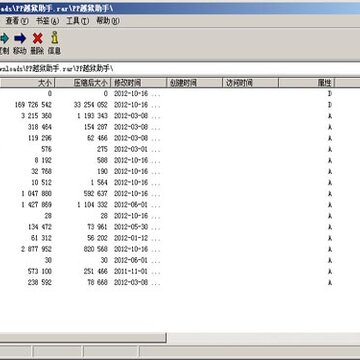Select the size value 169 726 542
360x360 pixels.
33,105
